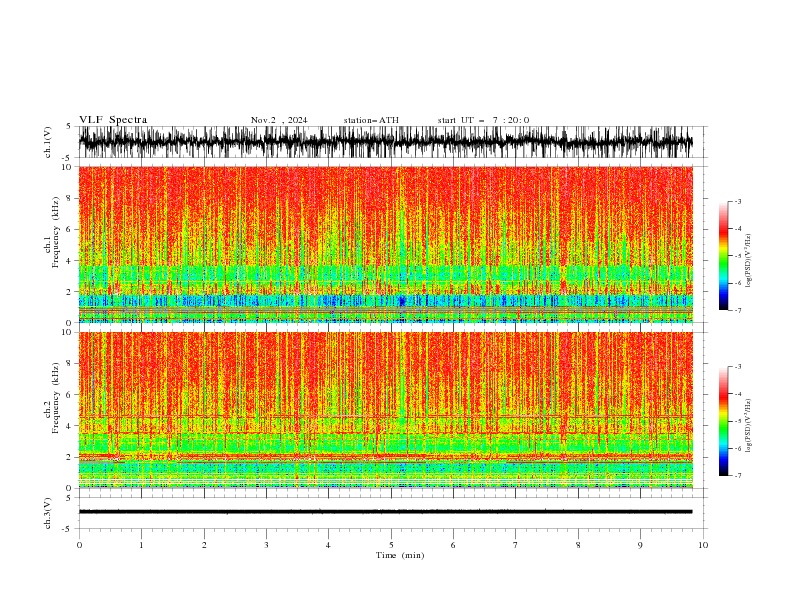Click the '-3' label on lower colorbar
The width and height of the screenshot is (792, 612).
click(737, 367)
